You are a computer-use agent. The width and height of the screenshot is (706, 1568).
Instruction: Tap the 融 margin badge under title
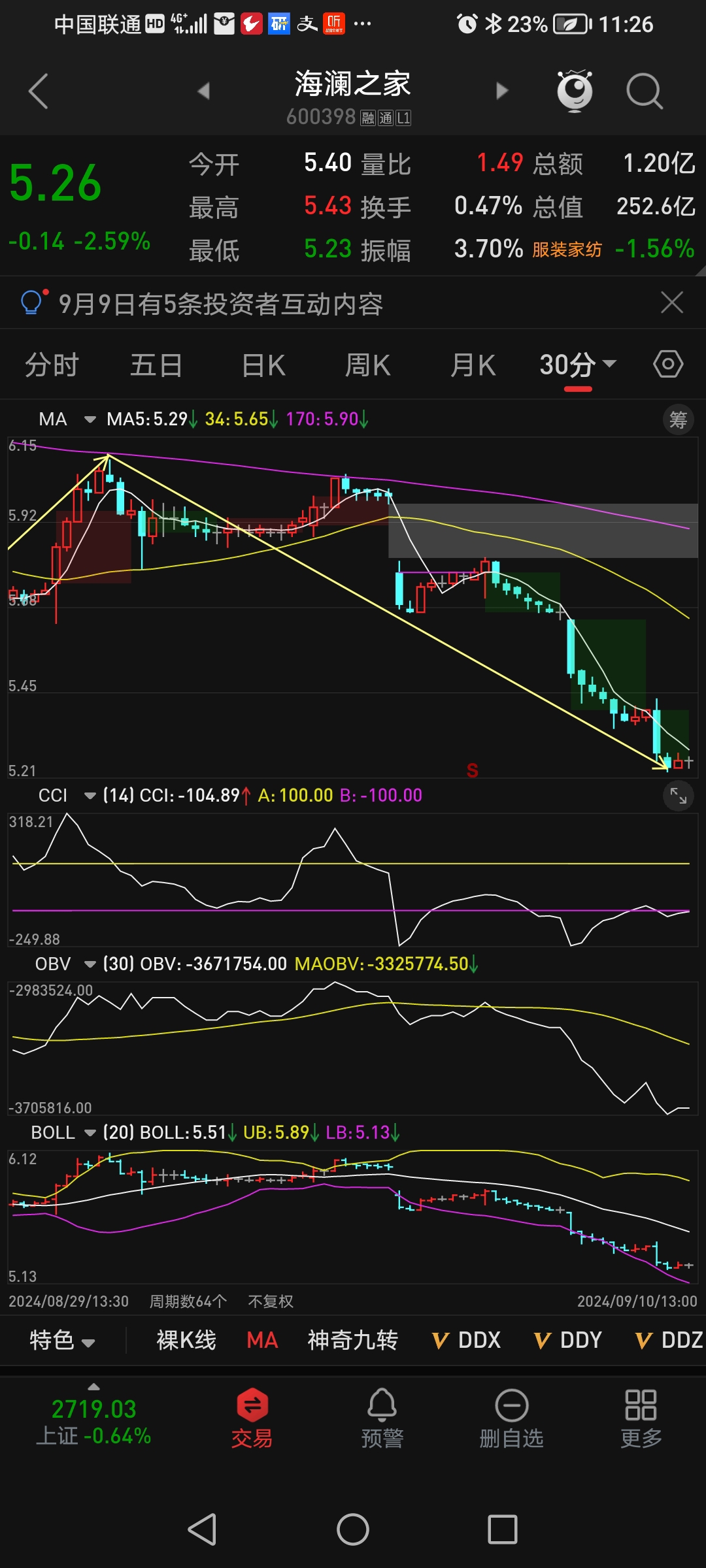(368, 118)
